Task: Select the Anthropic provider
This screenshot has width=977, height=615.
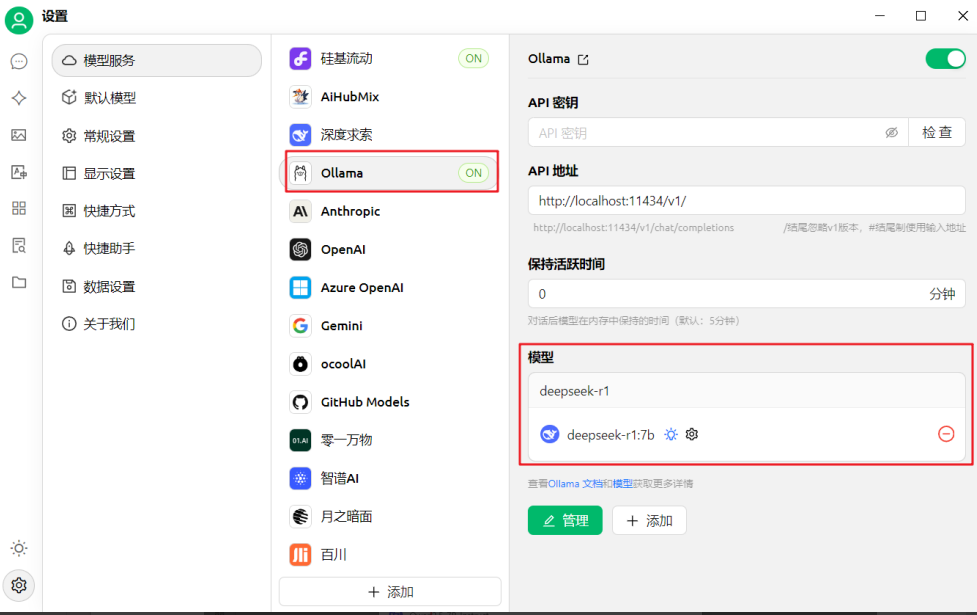Action: [x=390, y=211]
